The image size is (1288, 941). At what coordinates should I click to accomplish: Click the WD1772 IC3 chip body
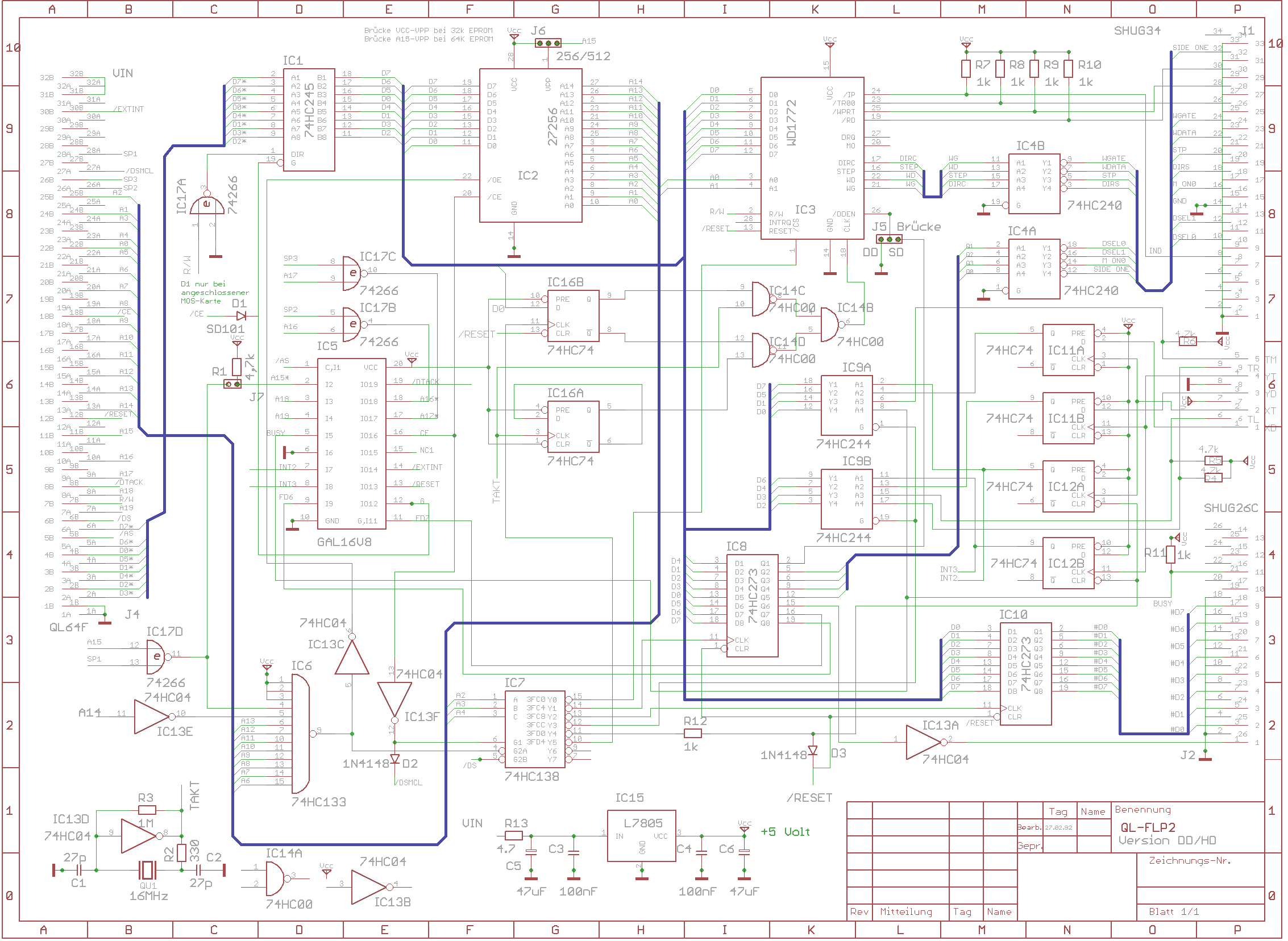[812, 159]
